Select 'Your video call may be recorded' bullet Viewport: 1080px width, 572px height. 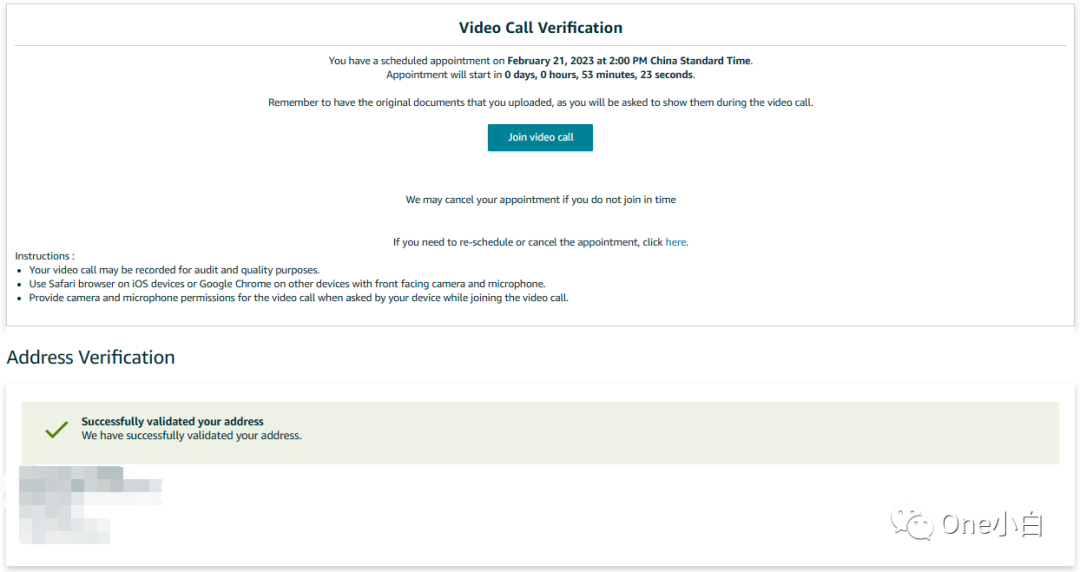click(x=174, y=269)
